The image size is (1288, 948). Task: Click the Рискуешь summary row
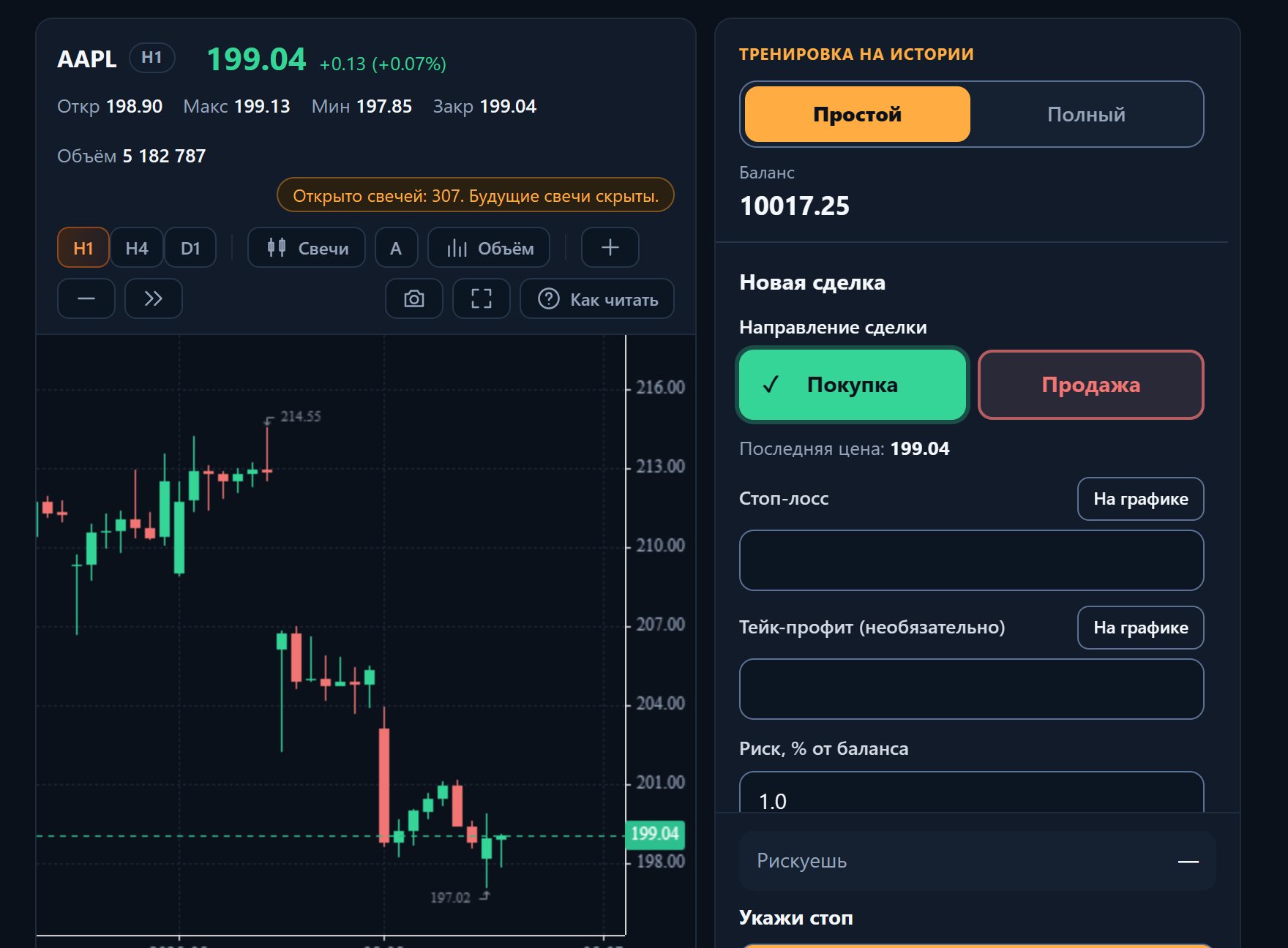[x=978, y=861]
